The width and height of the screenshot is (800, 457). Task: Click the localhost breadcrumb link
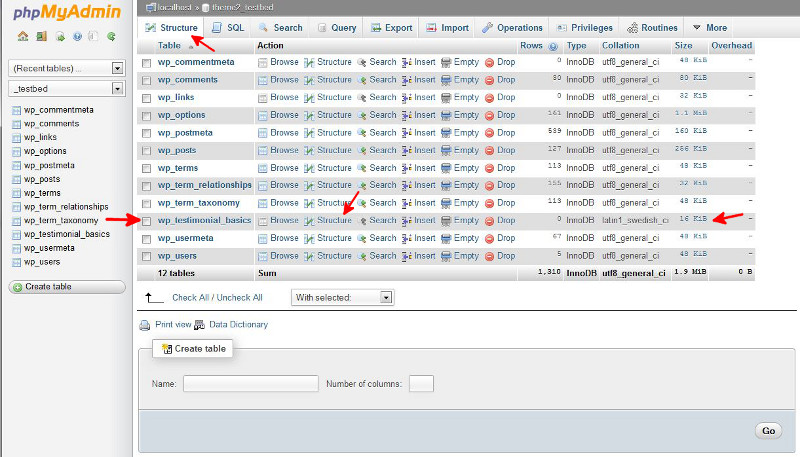[x=174, y=7]
